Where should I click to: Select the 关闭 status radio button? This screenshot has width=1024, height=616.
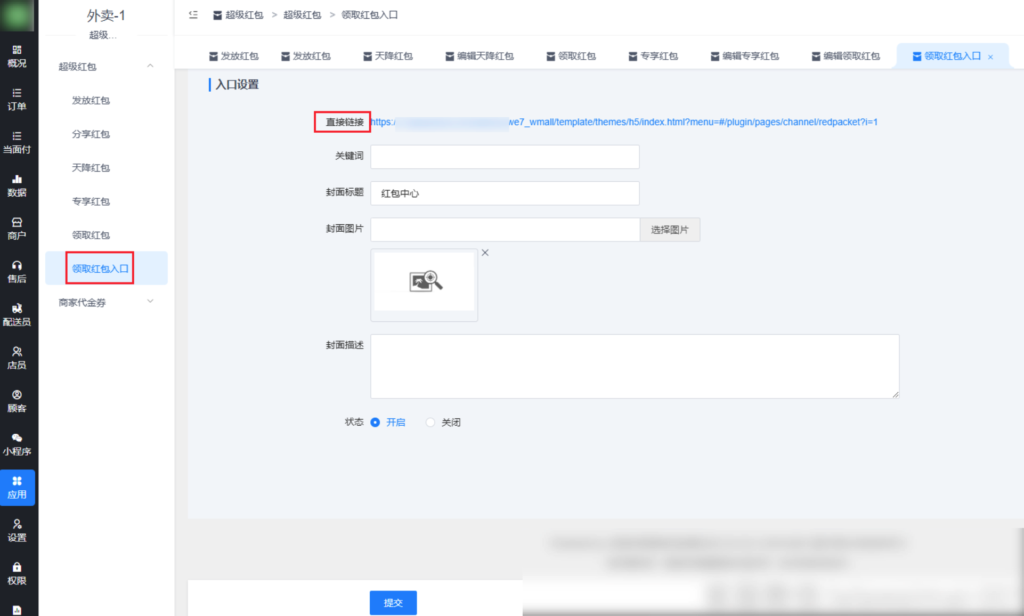click(x=430, y=422)
